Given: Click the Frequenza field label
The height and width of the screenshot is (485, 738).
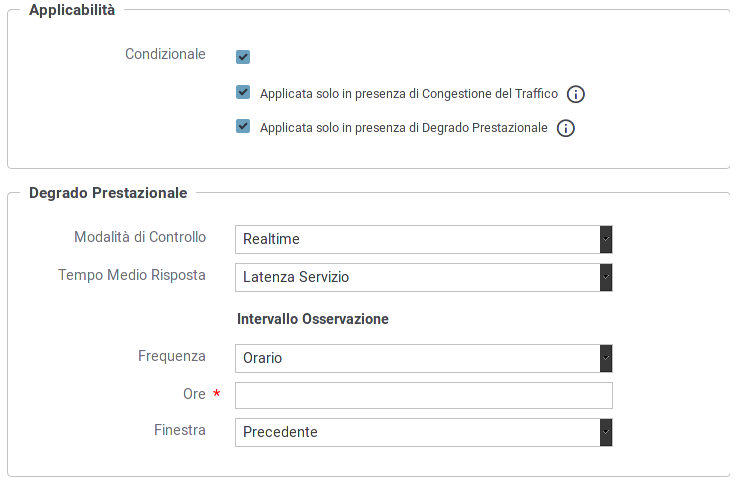Looking at the screenshot, I should pos(172,356).
